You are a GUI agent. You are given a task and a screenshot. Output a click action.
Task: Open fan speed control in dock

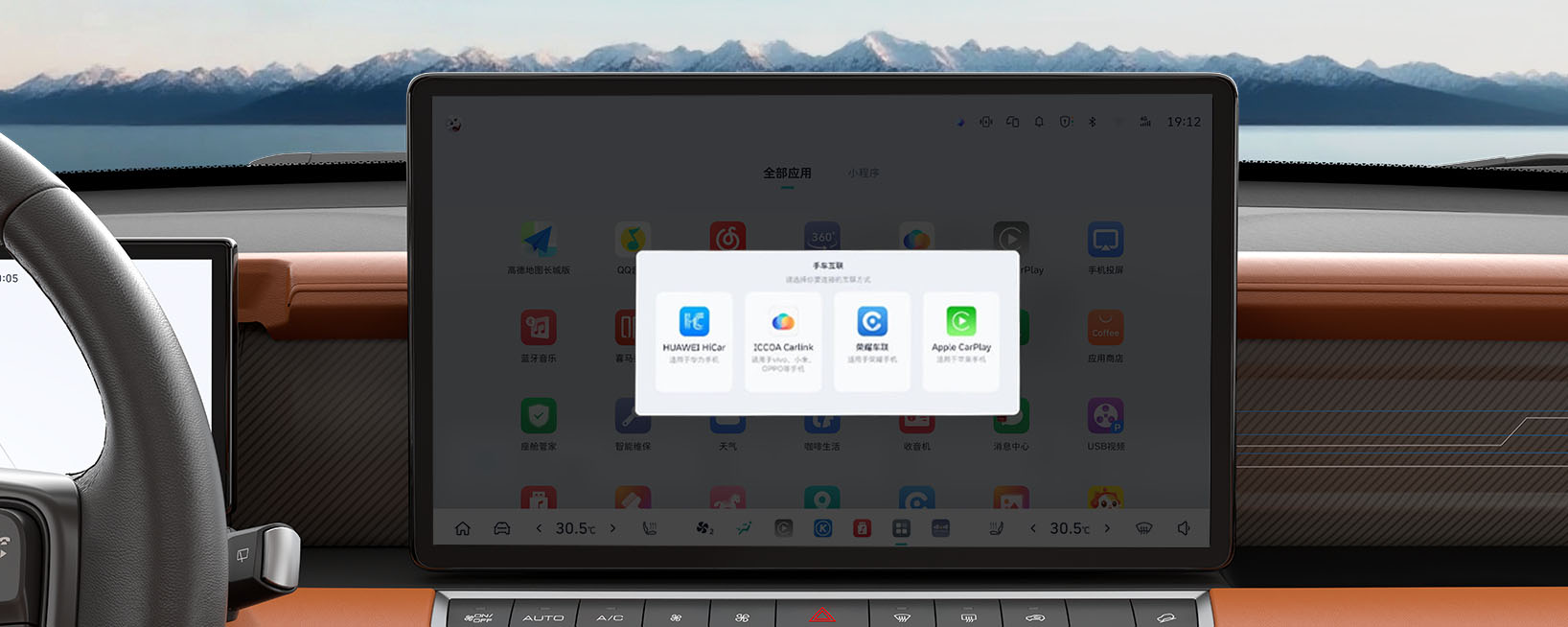(704, 528)
